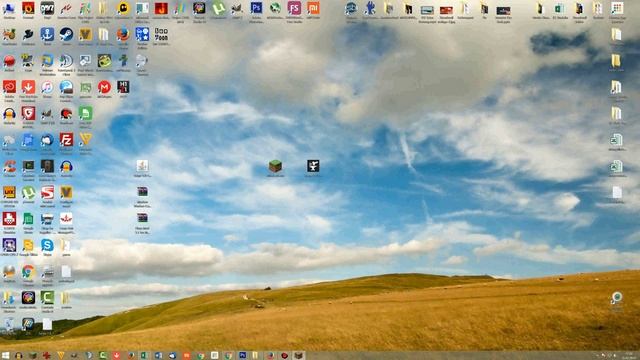Screen dimensions: 640x360
Task: Select the Minecraft grass block desktop icon
Action: (x=276, y=166)
